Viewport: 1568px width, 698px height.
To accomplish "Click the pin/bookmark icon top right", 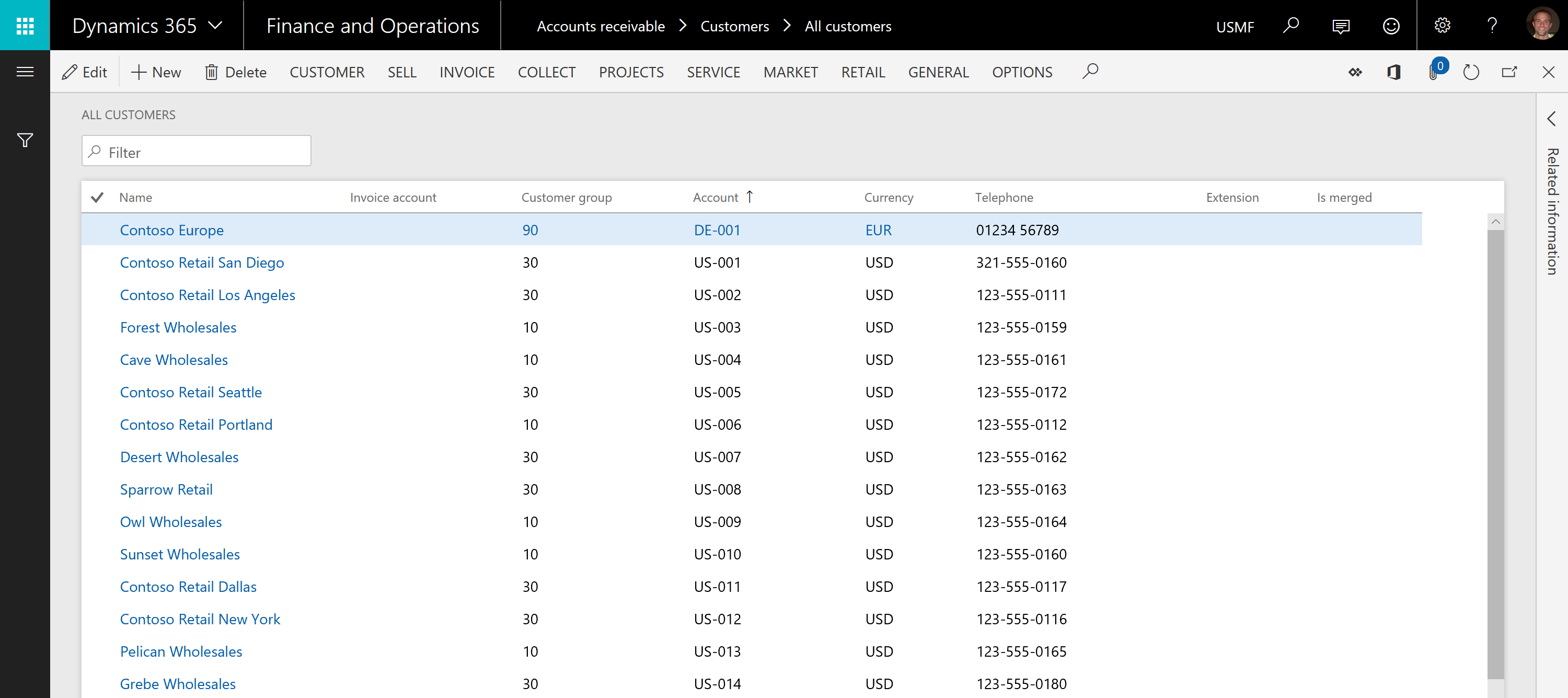I will (1355, 72).
